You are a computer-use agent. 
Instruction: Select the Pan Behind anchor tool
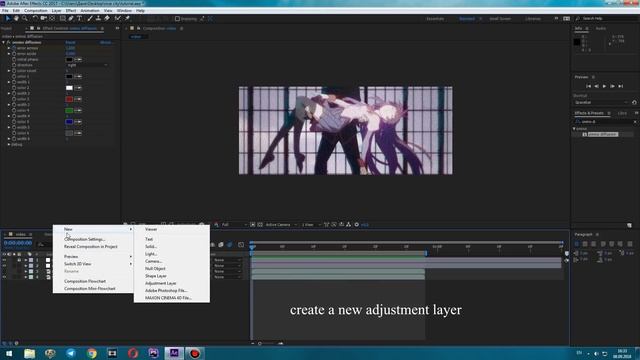[x=52, y=18]
